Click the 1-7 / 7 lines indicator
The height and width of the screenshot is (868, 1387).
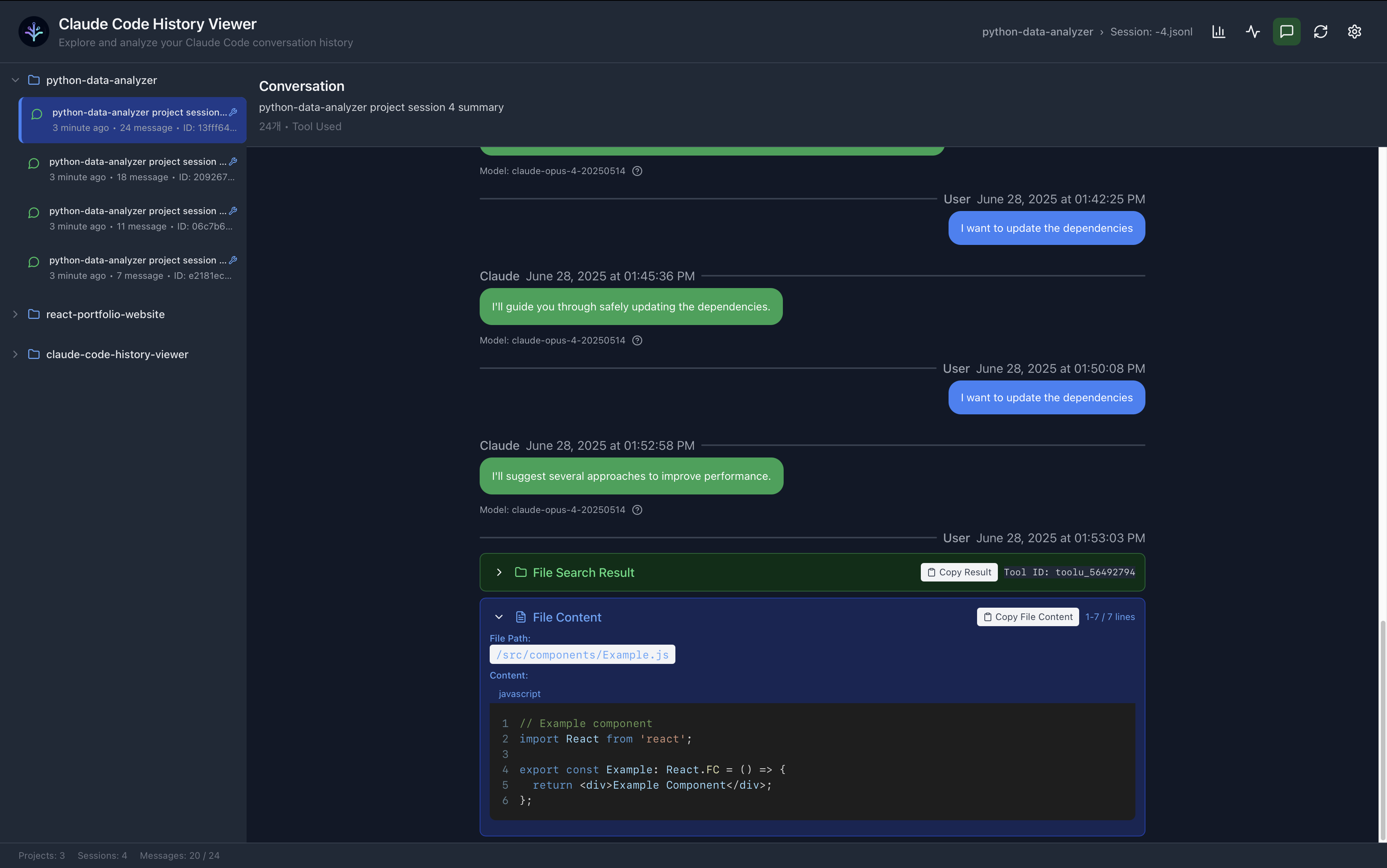click(1110, 617)
